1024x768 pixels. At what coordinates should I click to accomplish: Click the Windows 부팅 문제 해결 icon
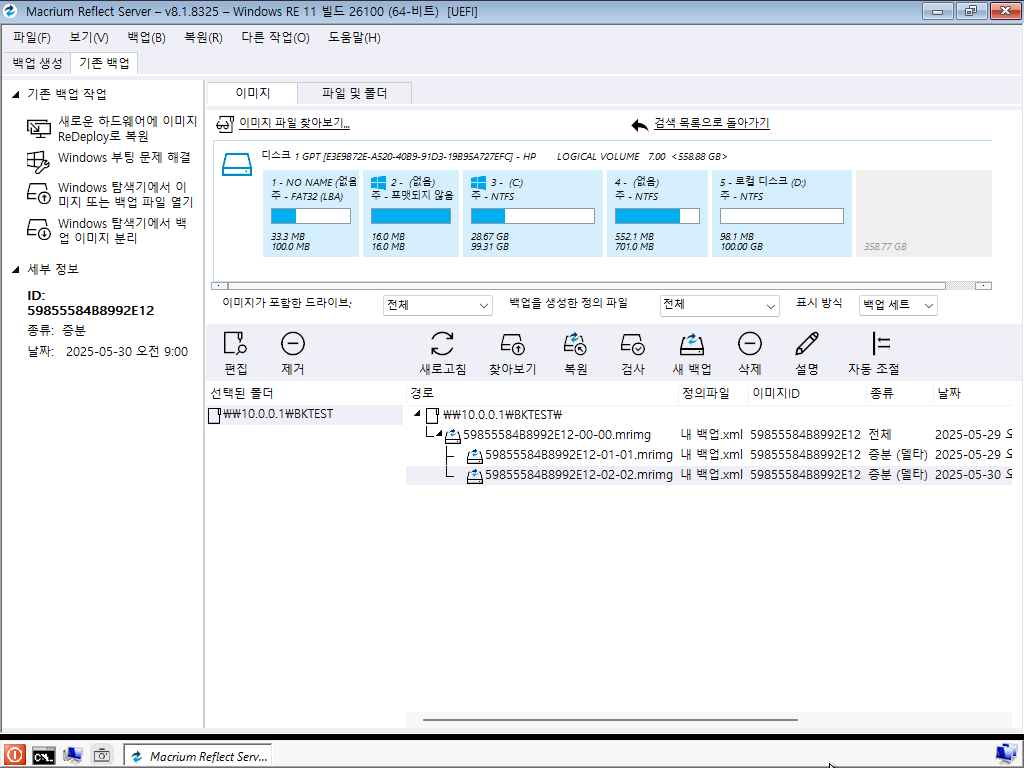click(x=38, y=161)
